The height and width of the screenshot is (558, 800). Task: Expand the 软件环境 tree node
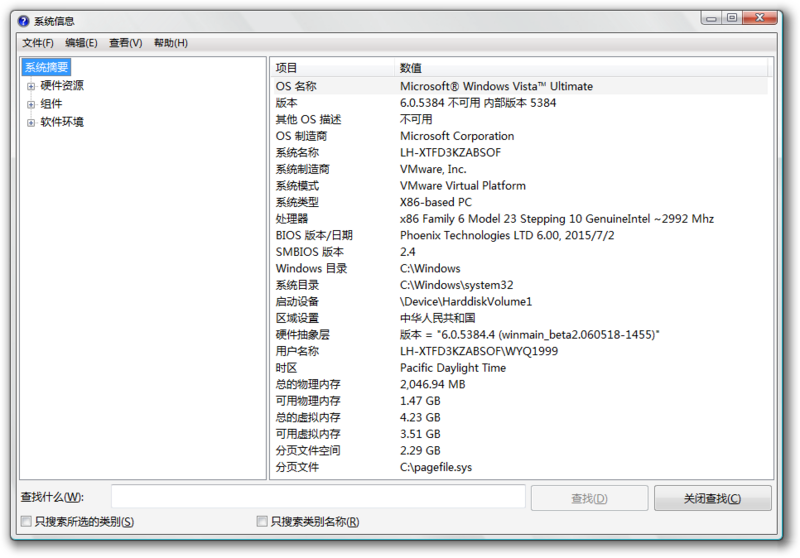click(x=31, y=122)
